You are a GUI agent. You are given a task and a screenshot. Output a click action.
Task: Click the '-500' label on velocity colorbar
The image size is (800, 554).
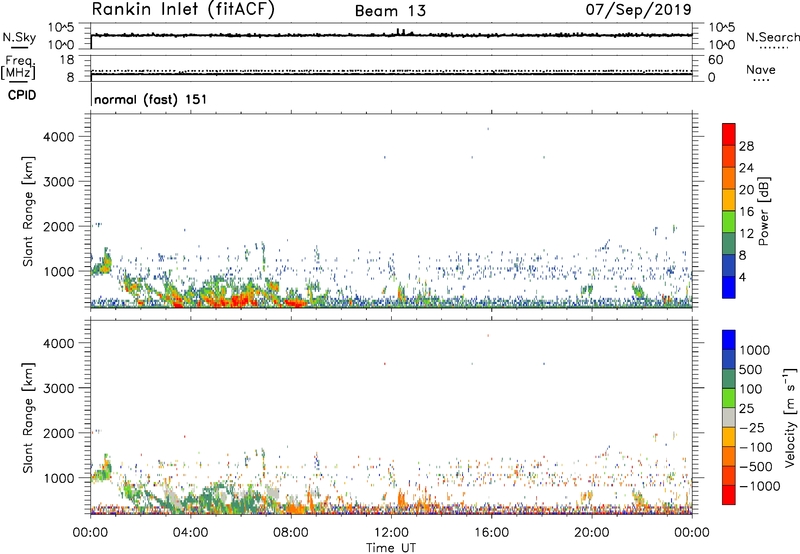(x=756, y=467)
